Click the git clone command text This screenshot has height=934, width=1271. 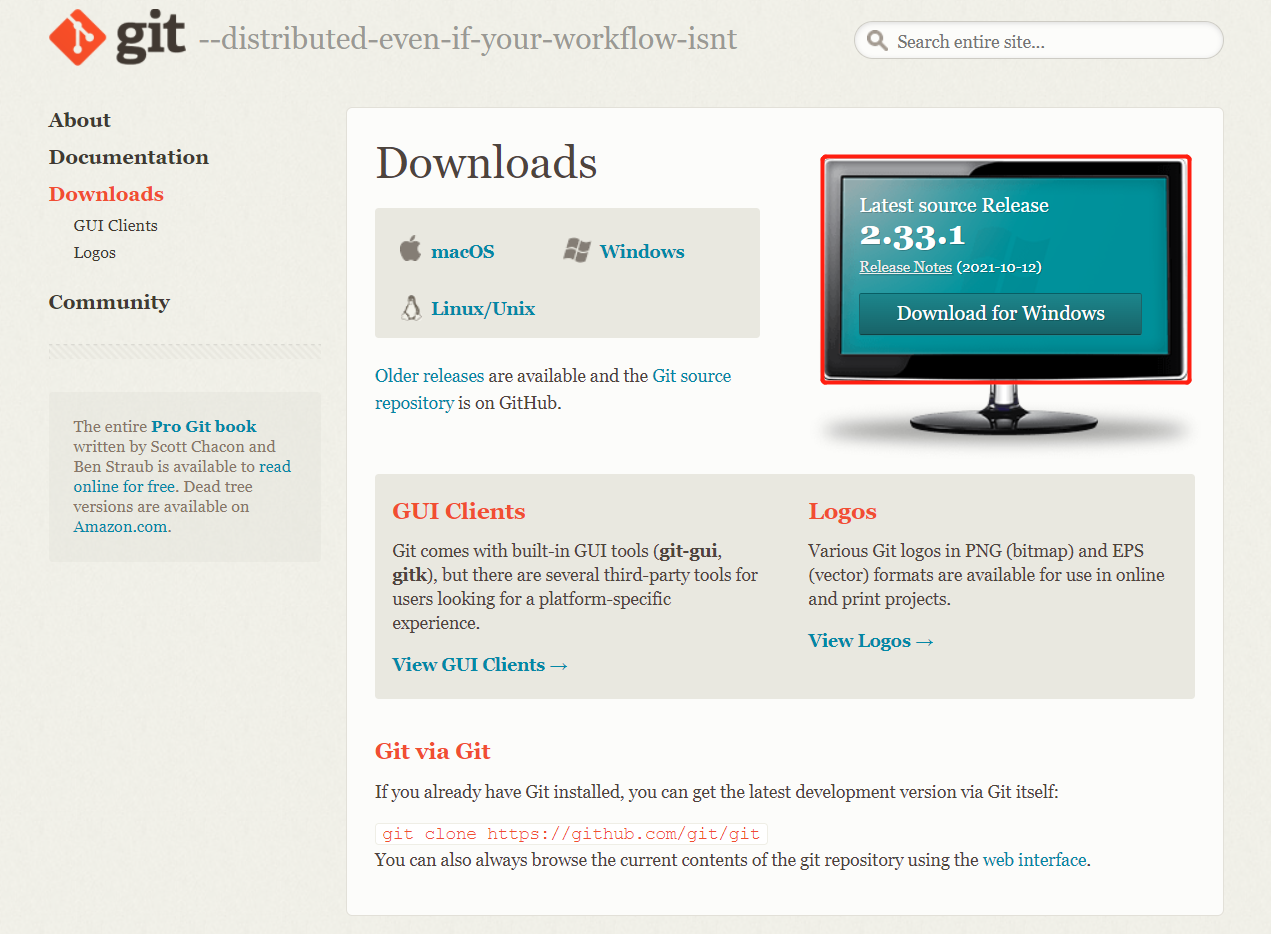(572, 834)
